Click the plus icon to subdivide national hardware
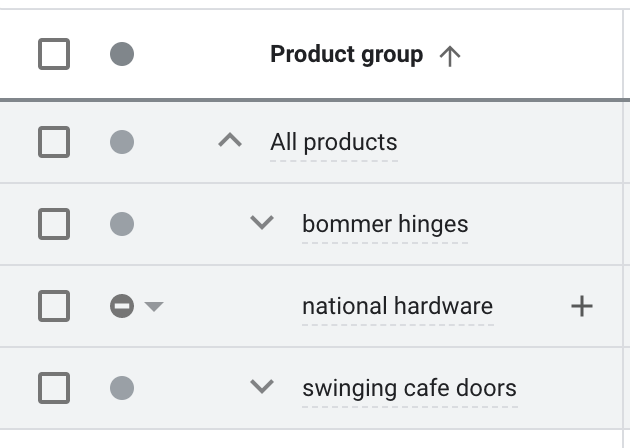This screenshot has height=448, width=630. (581, 306)
